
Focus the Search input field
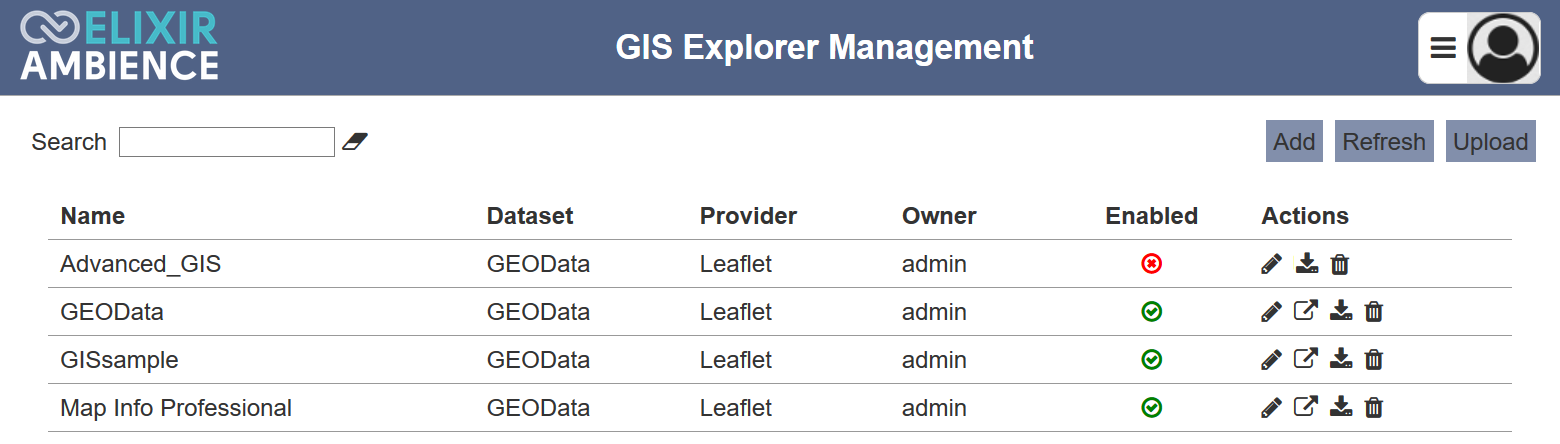227,142
